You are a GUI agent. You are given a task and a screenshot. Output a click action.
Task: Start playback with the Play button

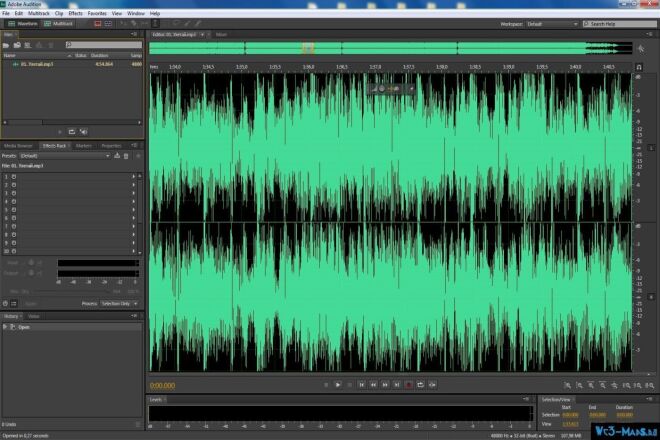(338, 385)
